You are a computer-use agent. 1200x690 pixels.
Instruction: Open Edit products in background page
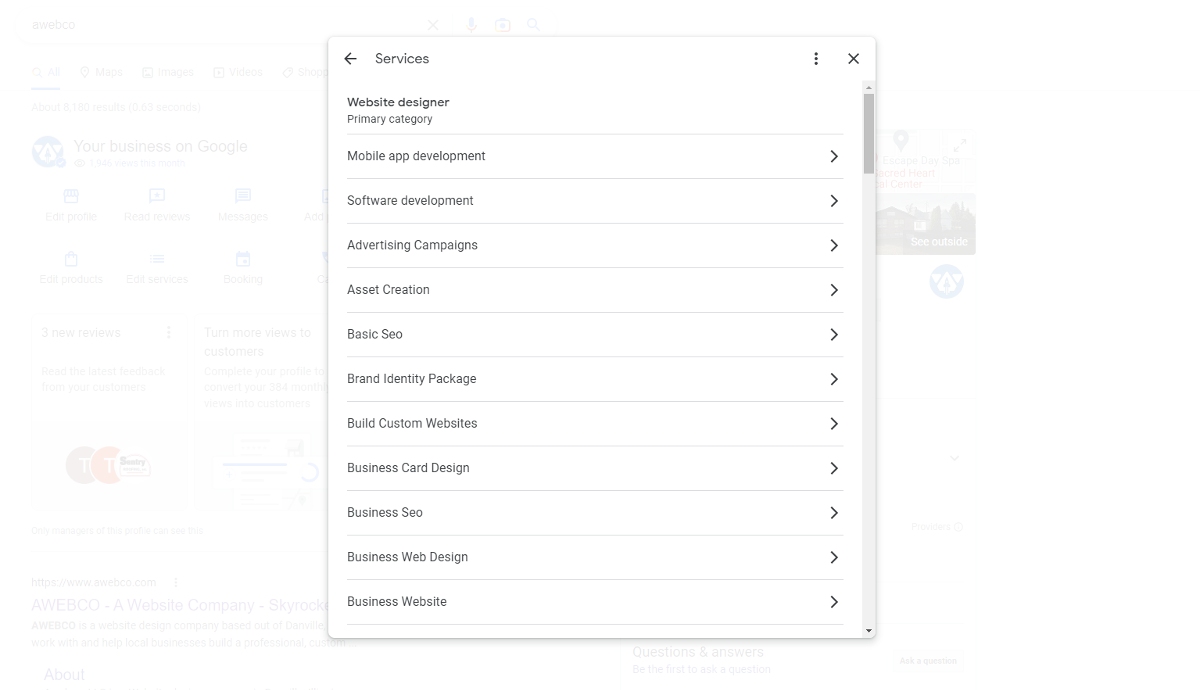[x=71, y=268]
